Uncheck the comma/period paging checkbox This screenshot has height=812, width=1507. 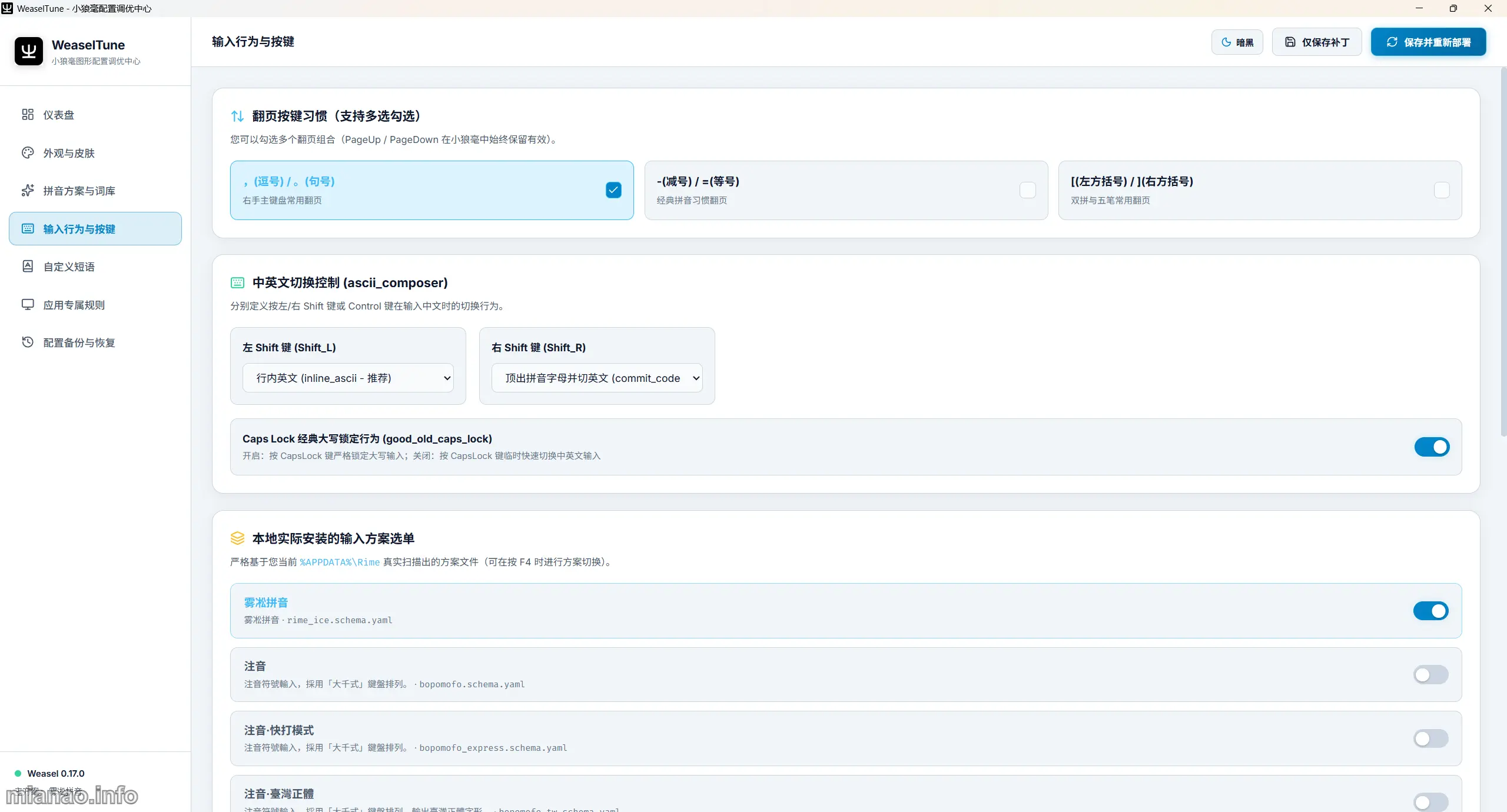pos(613,190)
